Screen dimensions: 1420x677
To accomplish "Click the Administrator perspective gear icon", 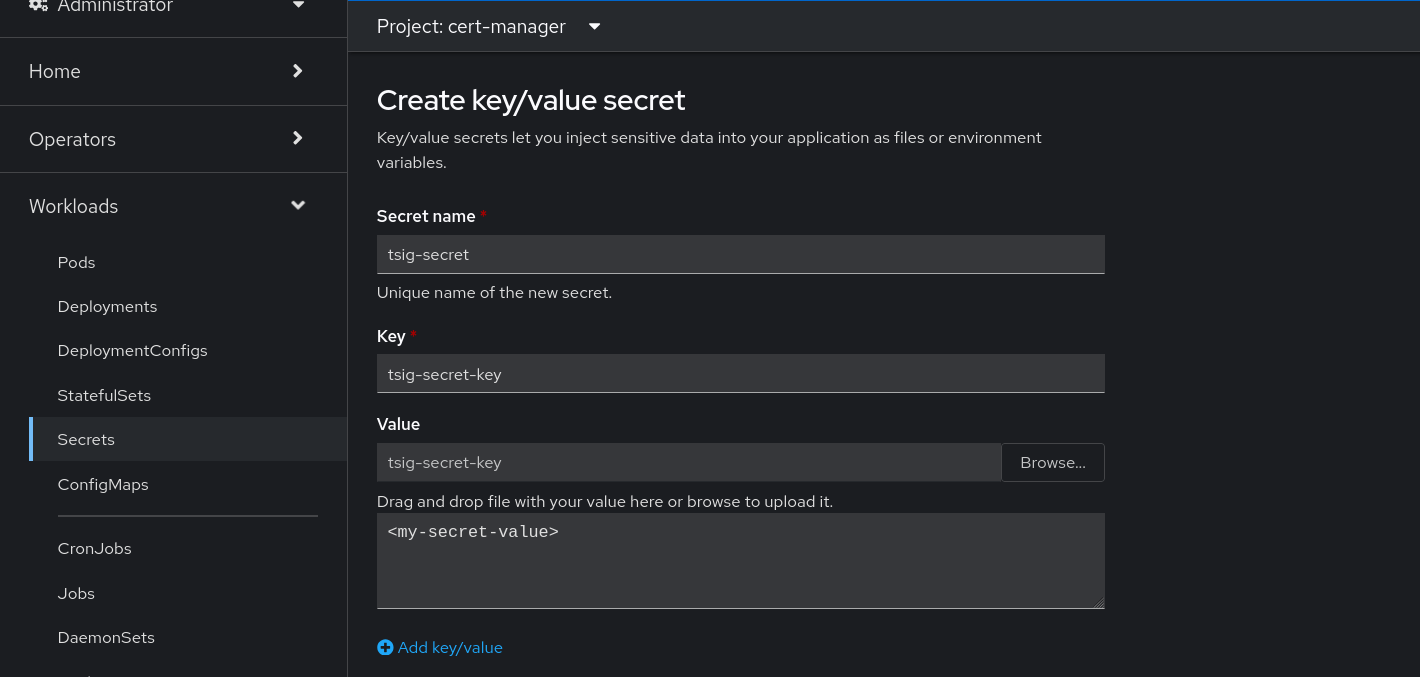I will click(38, 5).
